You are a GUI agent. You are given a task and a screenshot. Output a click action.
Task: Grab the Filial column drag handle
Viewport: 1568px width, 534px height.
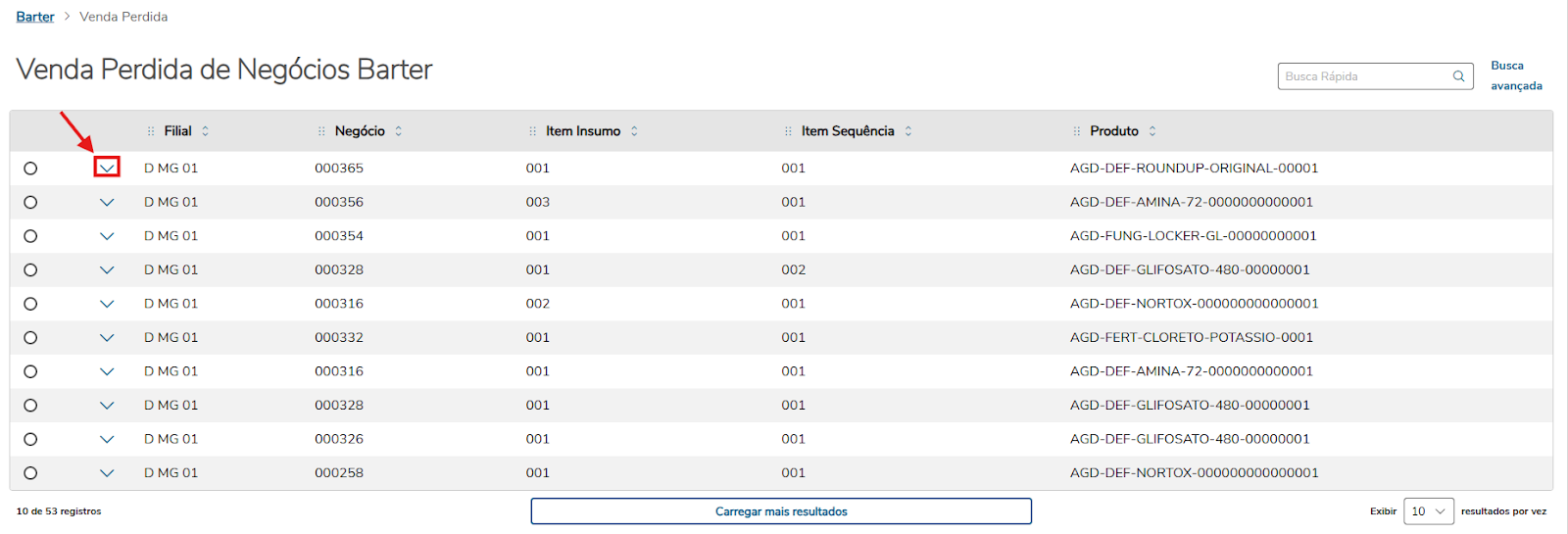coord(151,131)
